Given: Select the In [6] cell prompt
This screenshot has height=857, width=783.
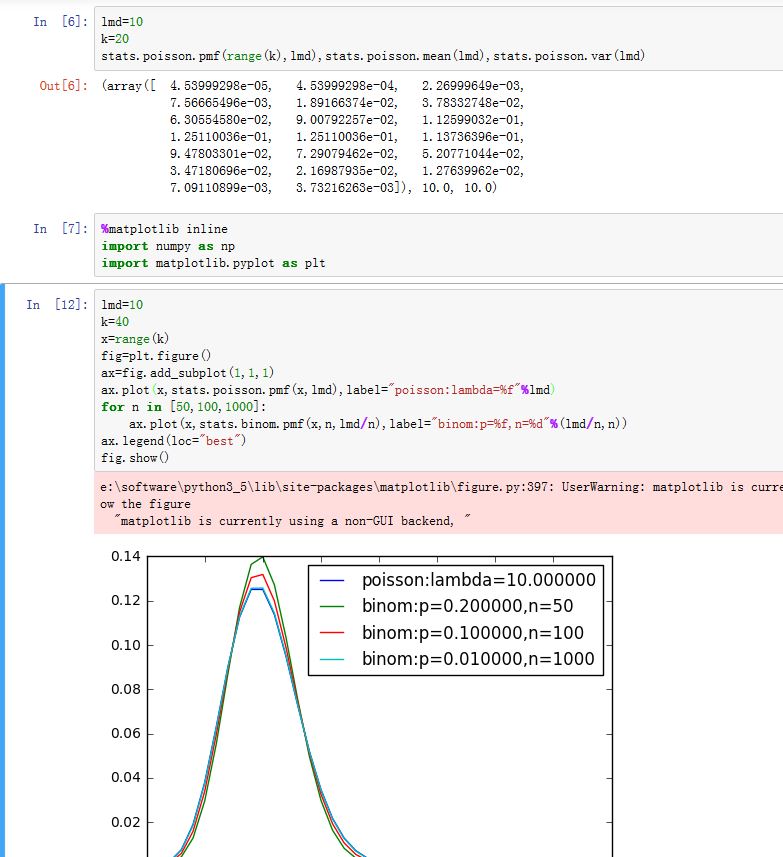Looking at the screenshot, I should pos(53,21).
